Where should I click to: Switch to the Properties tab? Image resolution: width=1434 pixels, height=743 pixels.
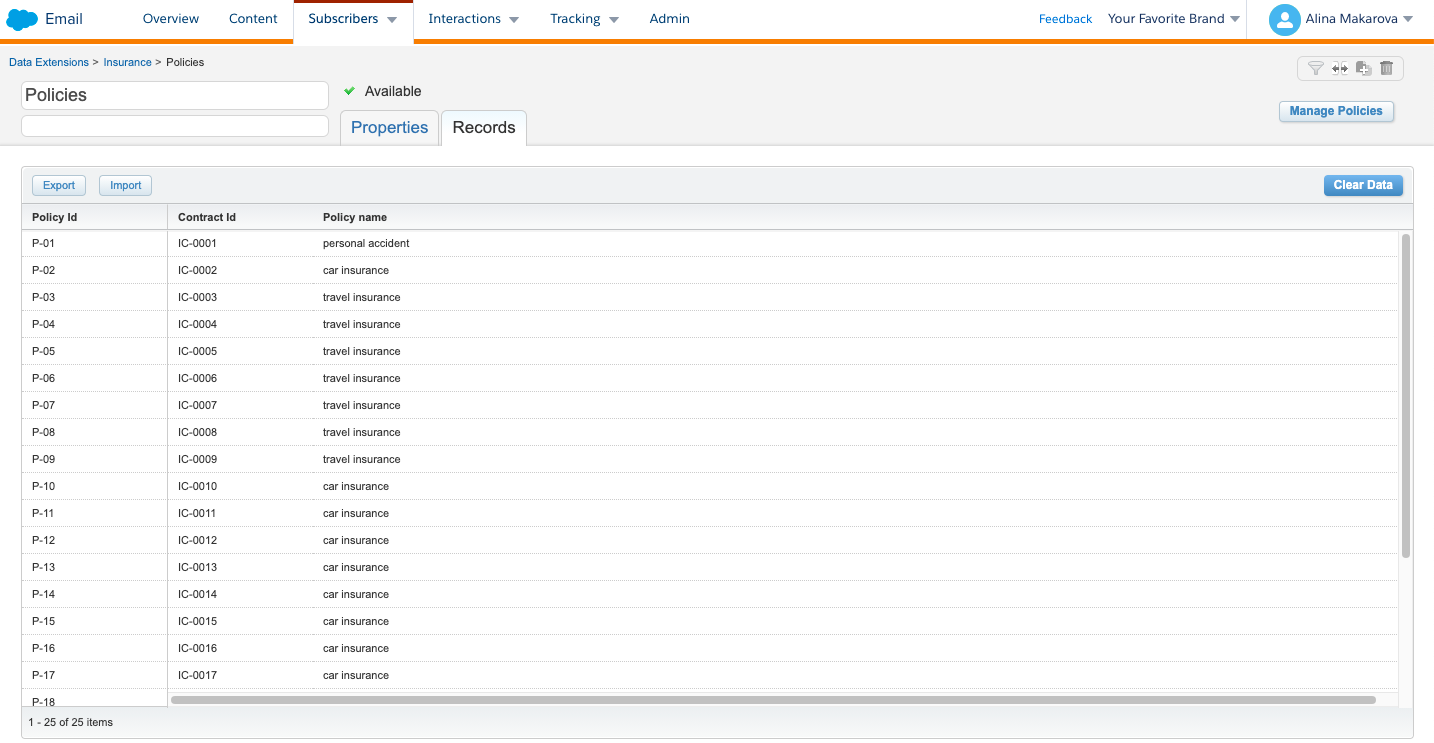tap(389, 128)
